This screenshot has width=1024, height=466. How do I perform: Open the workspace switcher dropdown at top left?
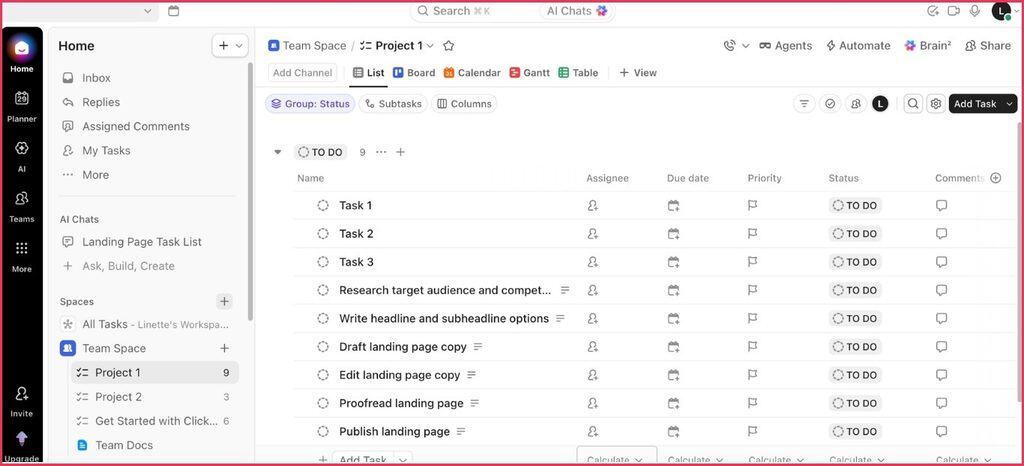pos(148,11)
